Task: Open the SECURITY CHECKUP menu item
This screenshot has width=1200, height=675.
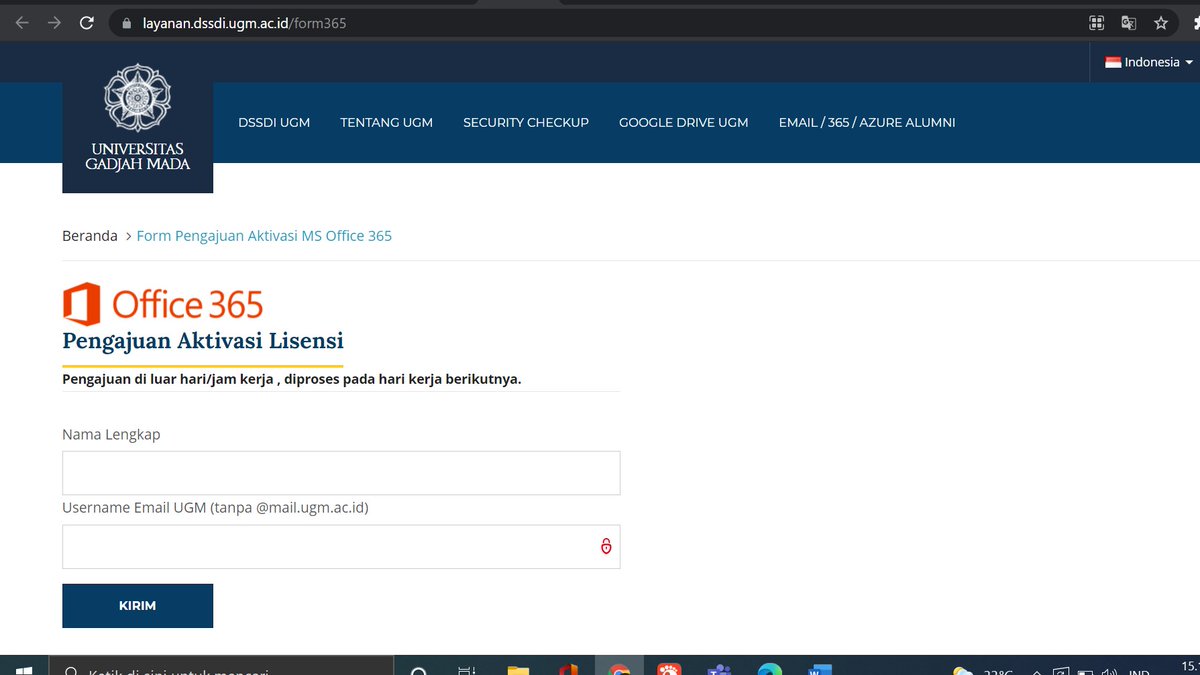Action: 526,122
